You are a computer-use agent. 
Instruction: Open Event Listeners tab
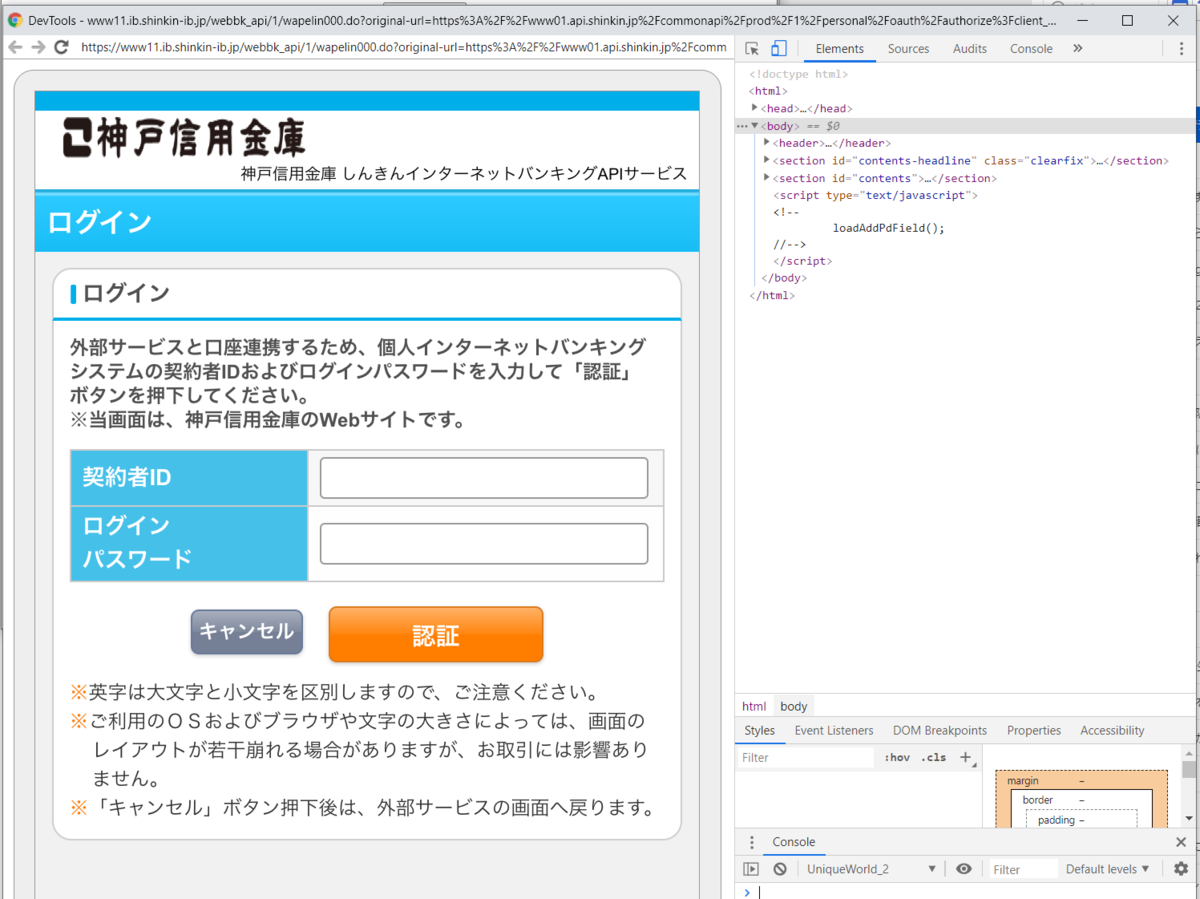[834, 730]
